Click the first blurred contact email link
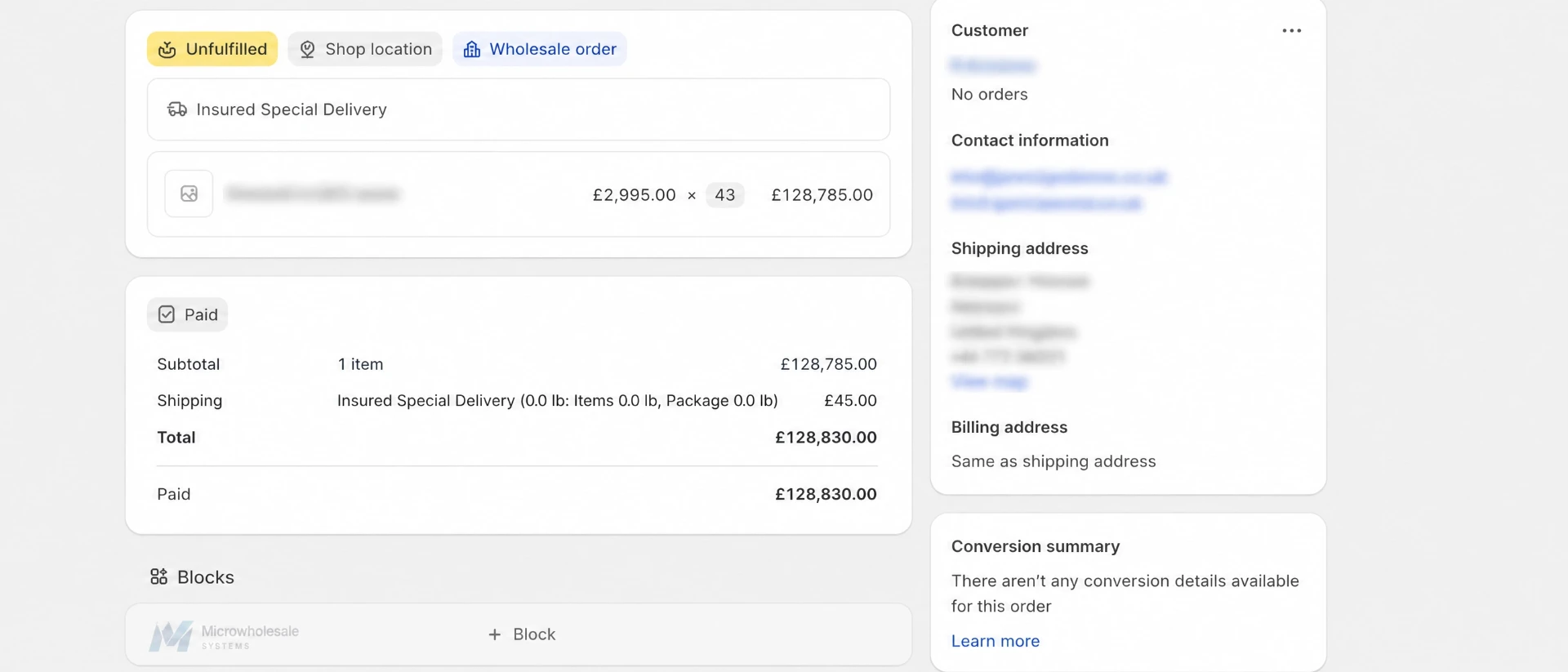The image size is (1568, 672). (x=1059, y=176)
